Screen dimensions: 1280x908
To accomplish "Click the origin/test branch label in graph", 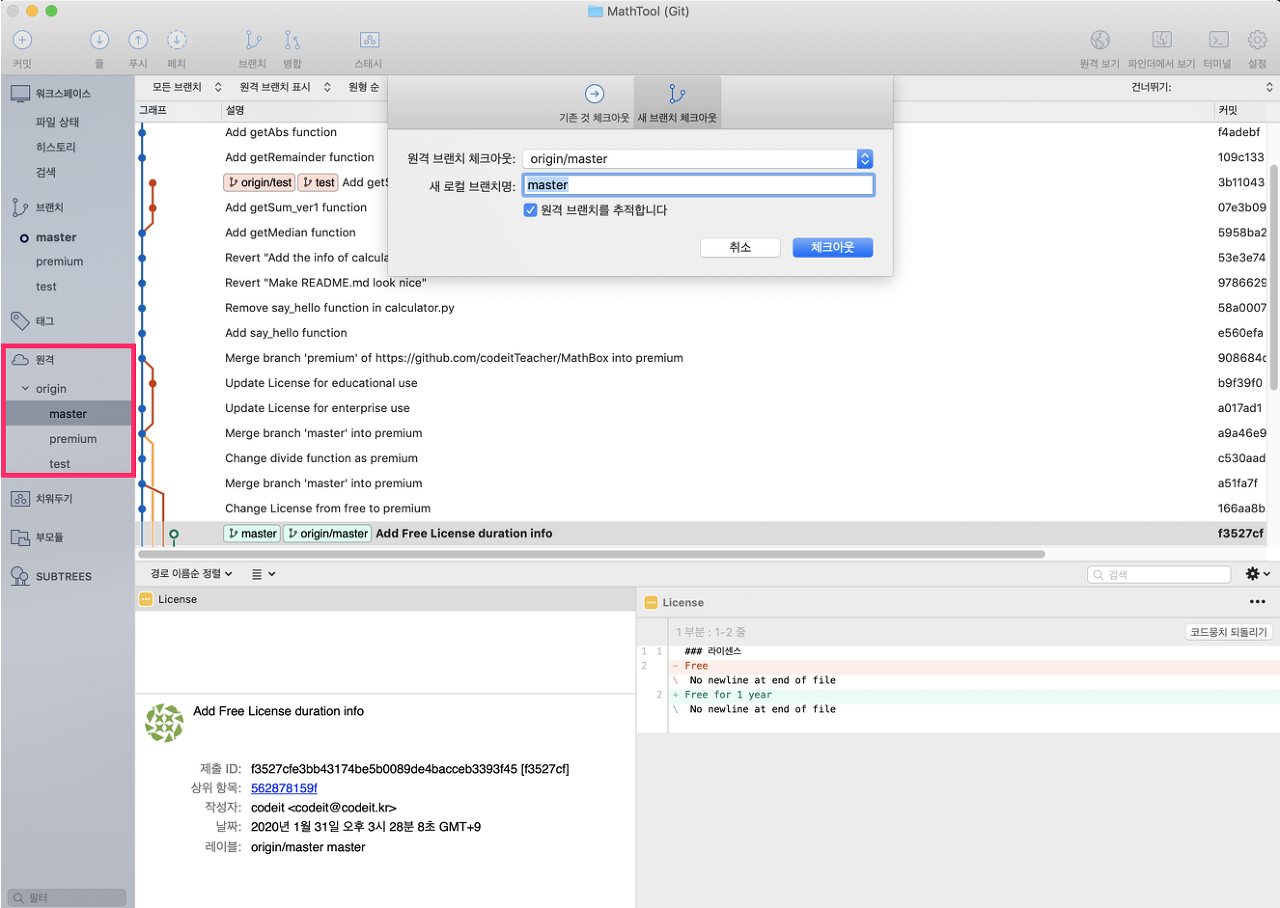I will click(259, 183).
